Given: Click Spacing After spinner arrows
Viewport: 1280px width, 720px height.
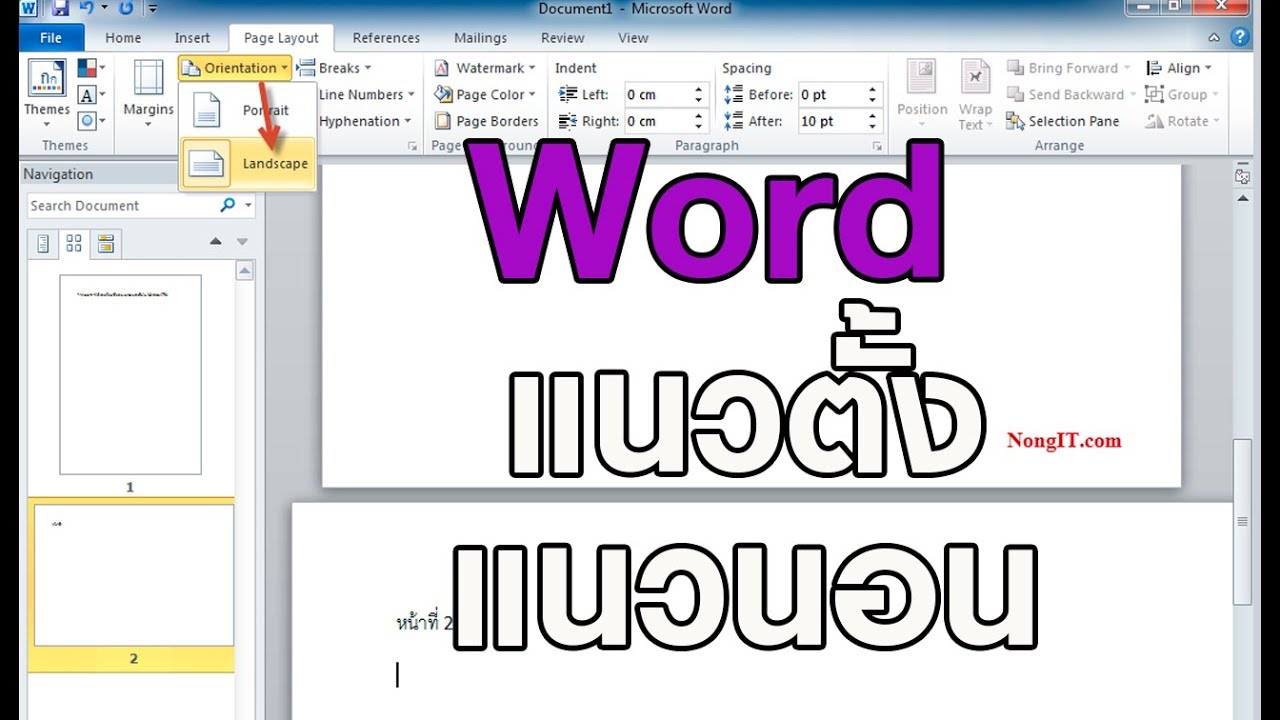Looking at the screenshot, I should pyautogui.click(x=873, y=121).
